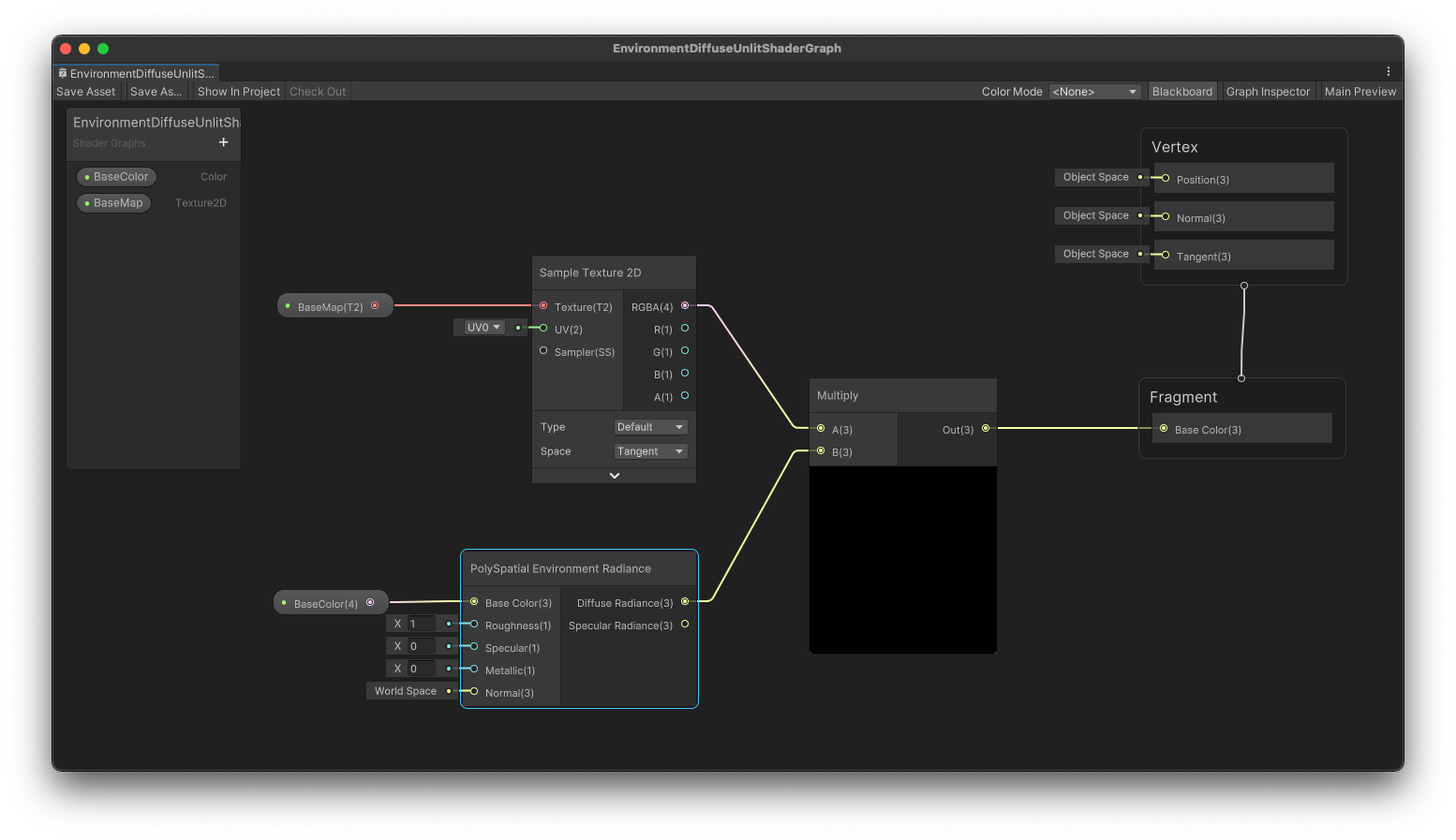
Task: Select the BaseColor property in the Blackboard
Action: coord(117,177)
